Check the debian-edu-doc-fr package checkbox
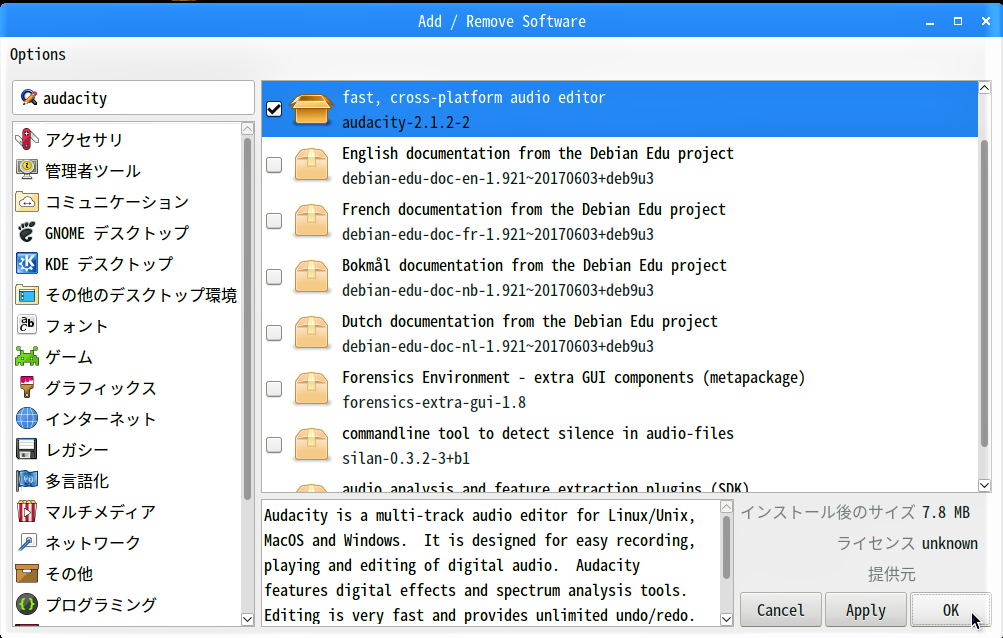 click(274, 221)
